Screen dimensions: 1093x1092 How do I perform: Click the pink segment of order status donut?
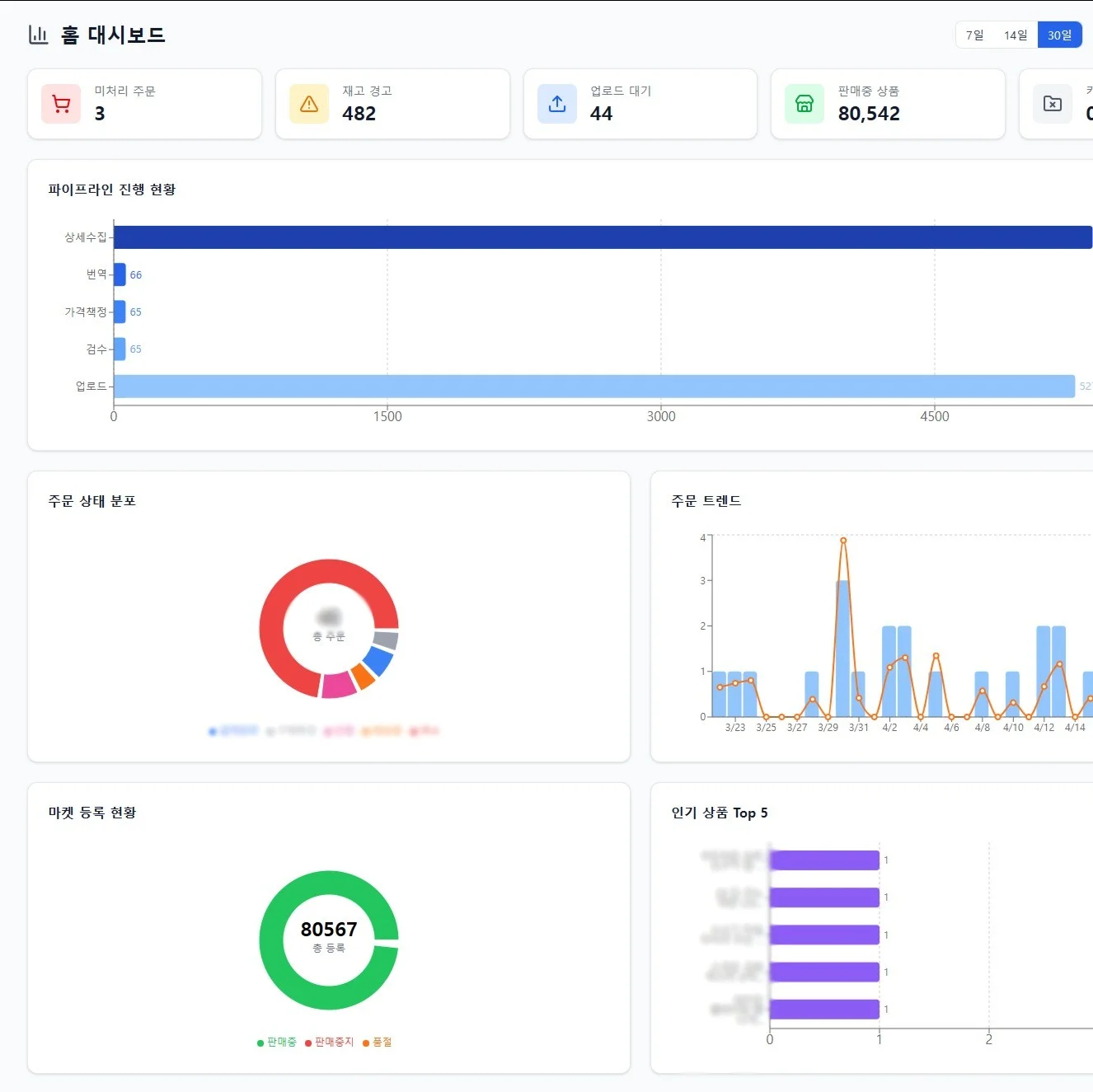coord(338,685)
